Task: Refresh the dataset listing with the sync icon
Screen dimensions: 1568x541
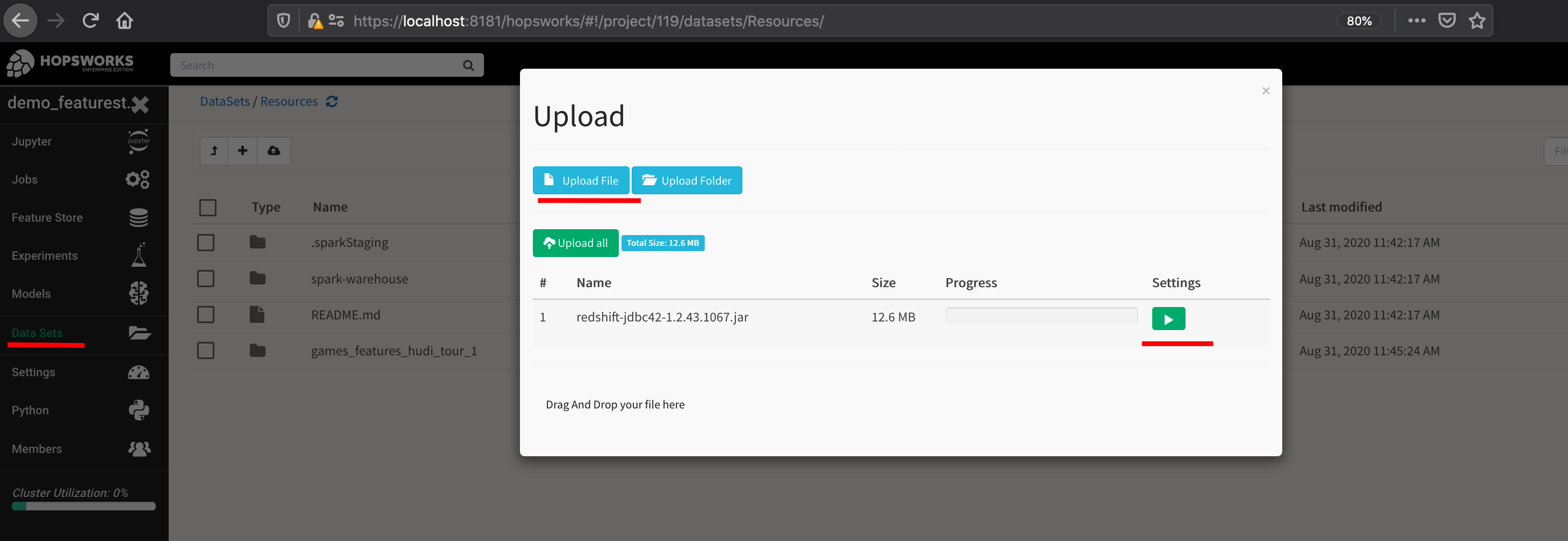Action: click(332, 101)
